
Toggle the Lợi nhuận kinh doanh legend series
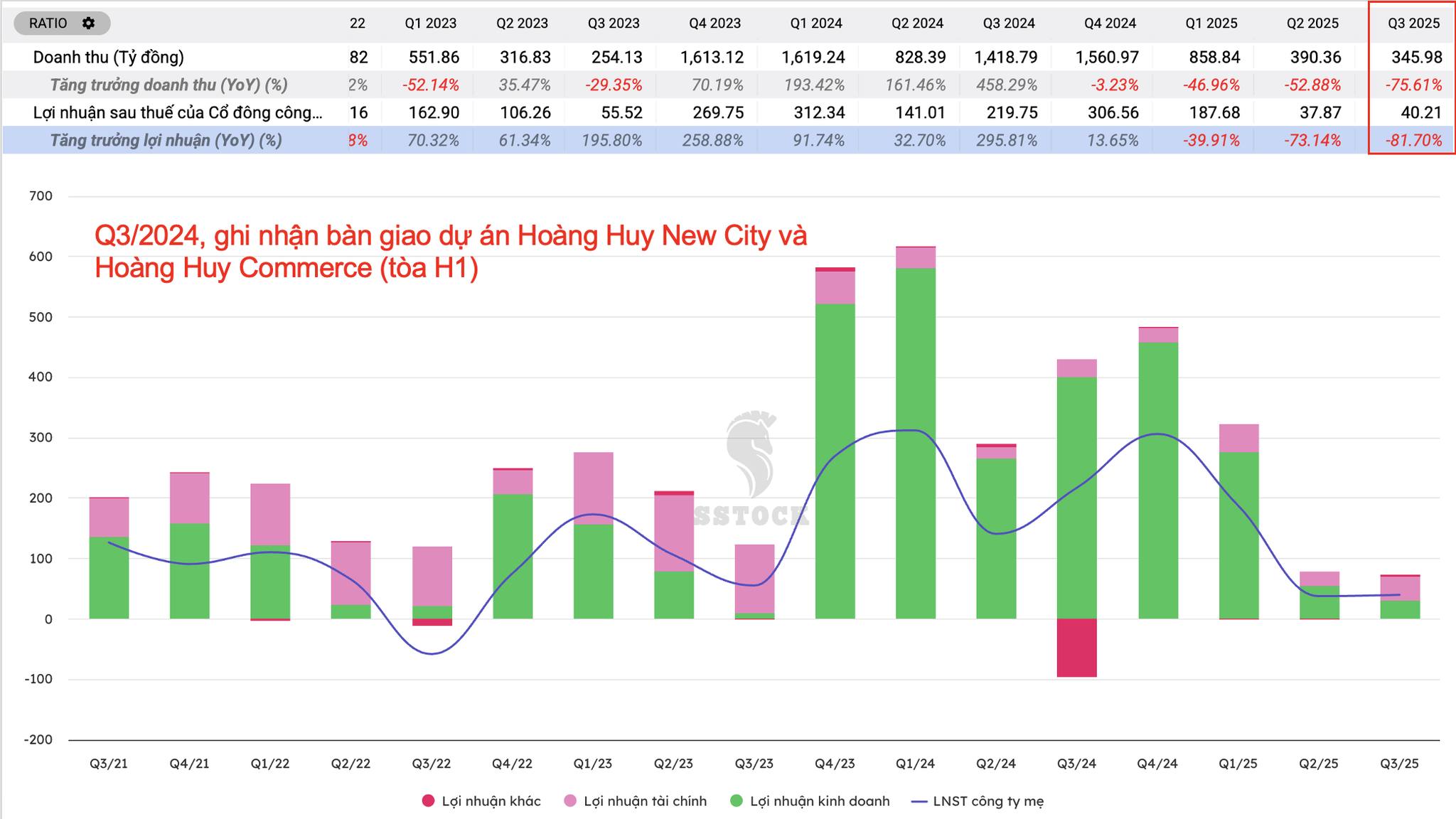point(819,801)
